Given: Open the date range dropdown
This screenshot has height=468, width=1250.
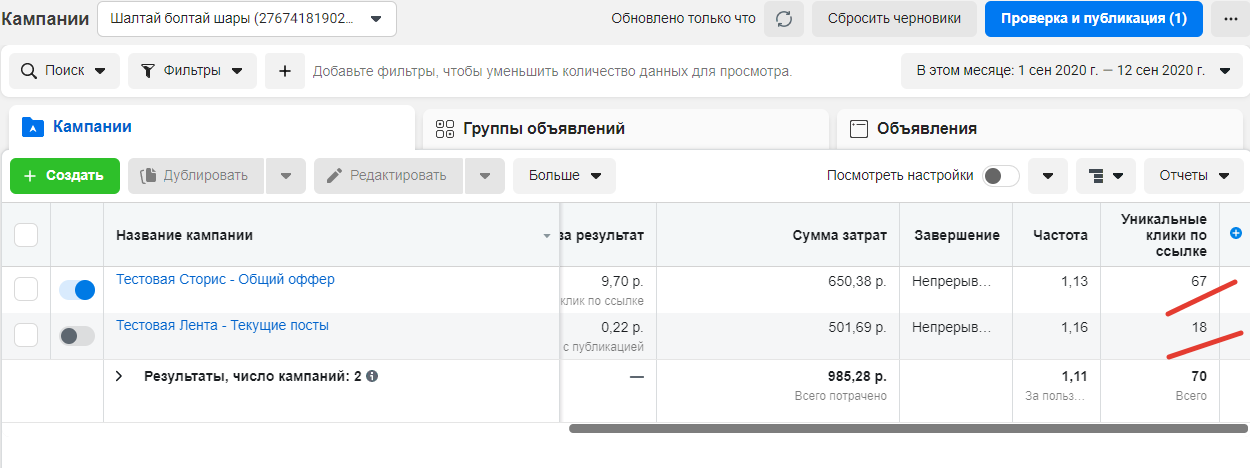Looking at the screenshot, I should (1072, 71).
